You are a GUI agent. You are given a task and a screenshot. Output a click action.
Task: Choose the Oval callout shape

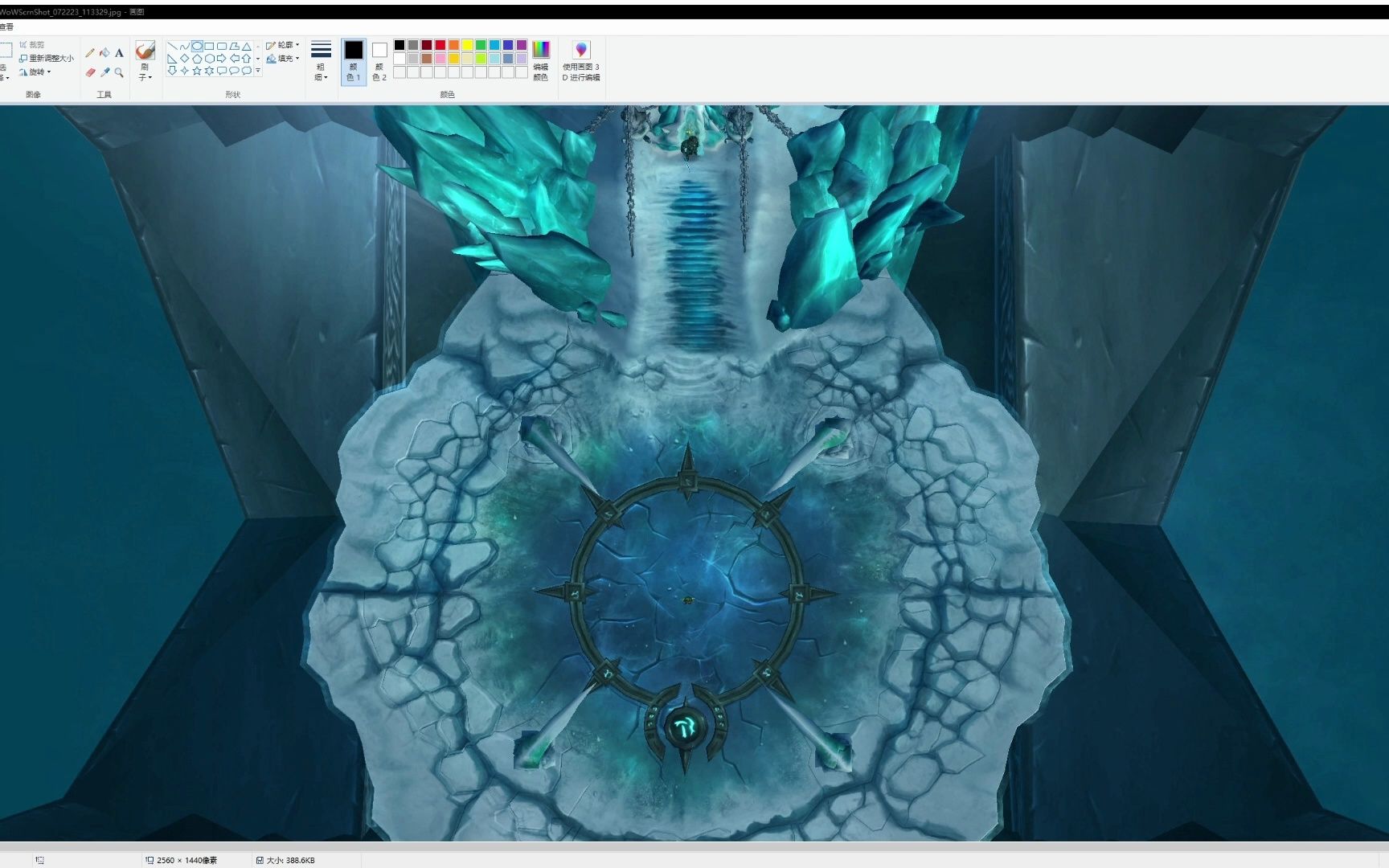pyautogui.click(x=234, y=71)
